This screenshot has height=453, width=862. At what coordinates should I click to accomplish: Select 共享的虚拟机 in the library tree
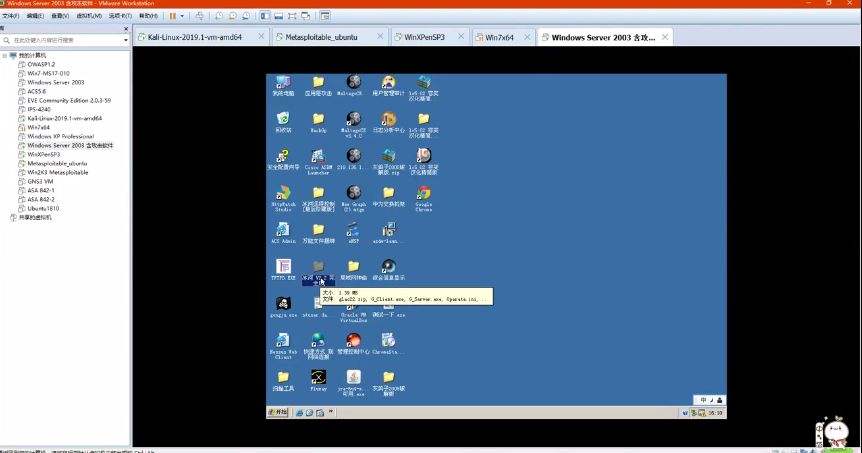click(35, 217)
